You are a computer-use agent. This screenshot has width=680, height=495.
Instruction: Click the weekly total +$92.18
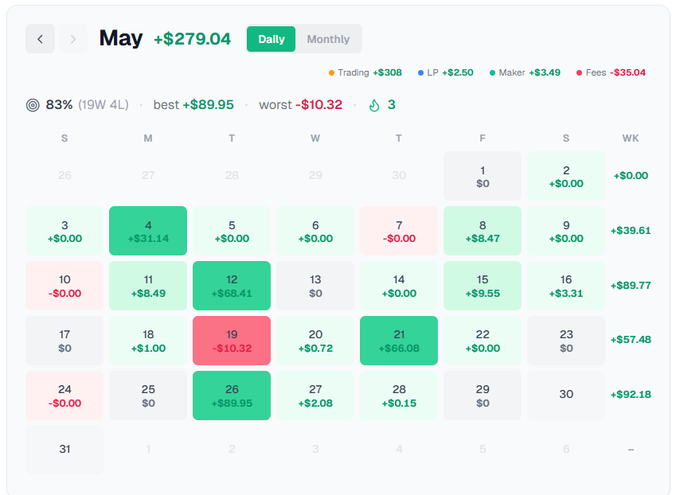(631, 395)
